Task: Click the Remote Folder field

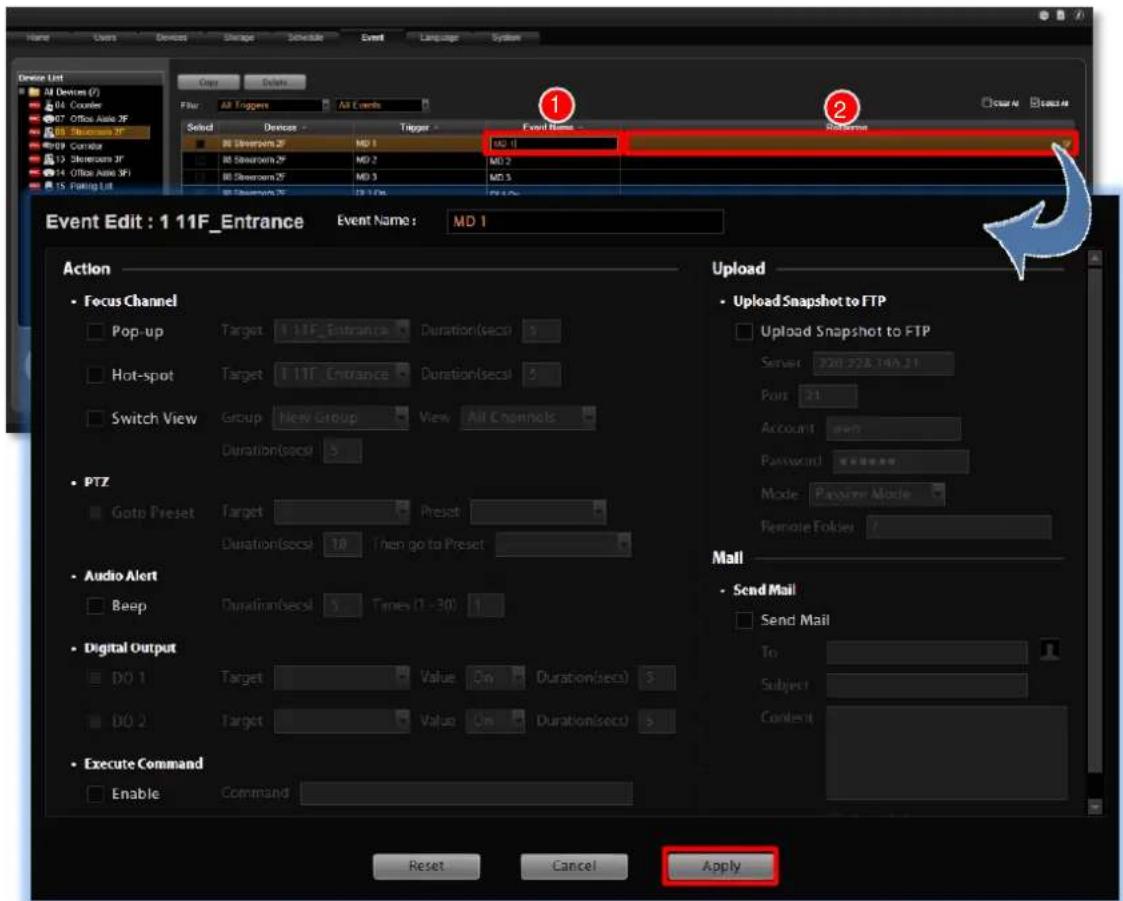Action: (959, 527)
